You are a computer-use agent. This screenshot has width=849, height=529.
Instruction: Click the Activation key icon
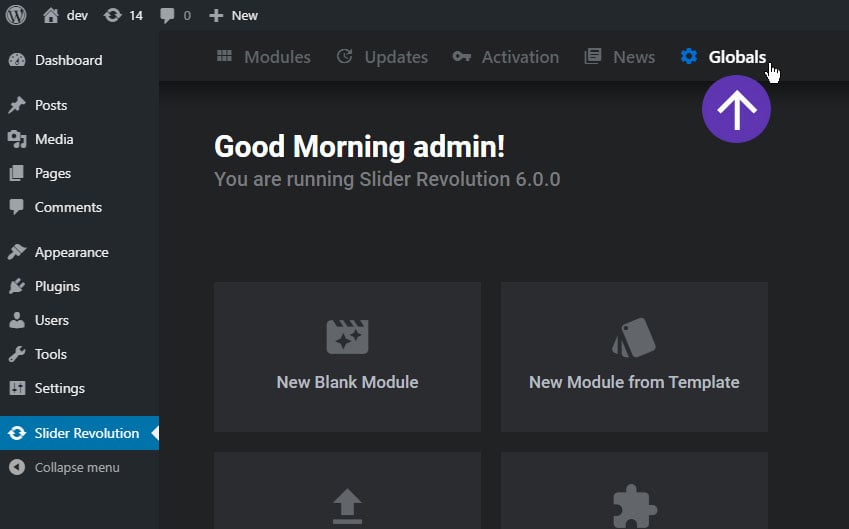pos(461,56)
